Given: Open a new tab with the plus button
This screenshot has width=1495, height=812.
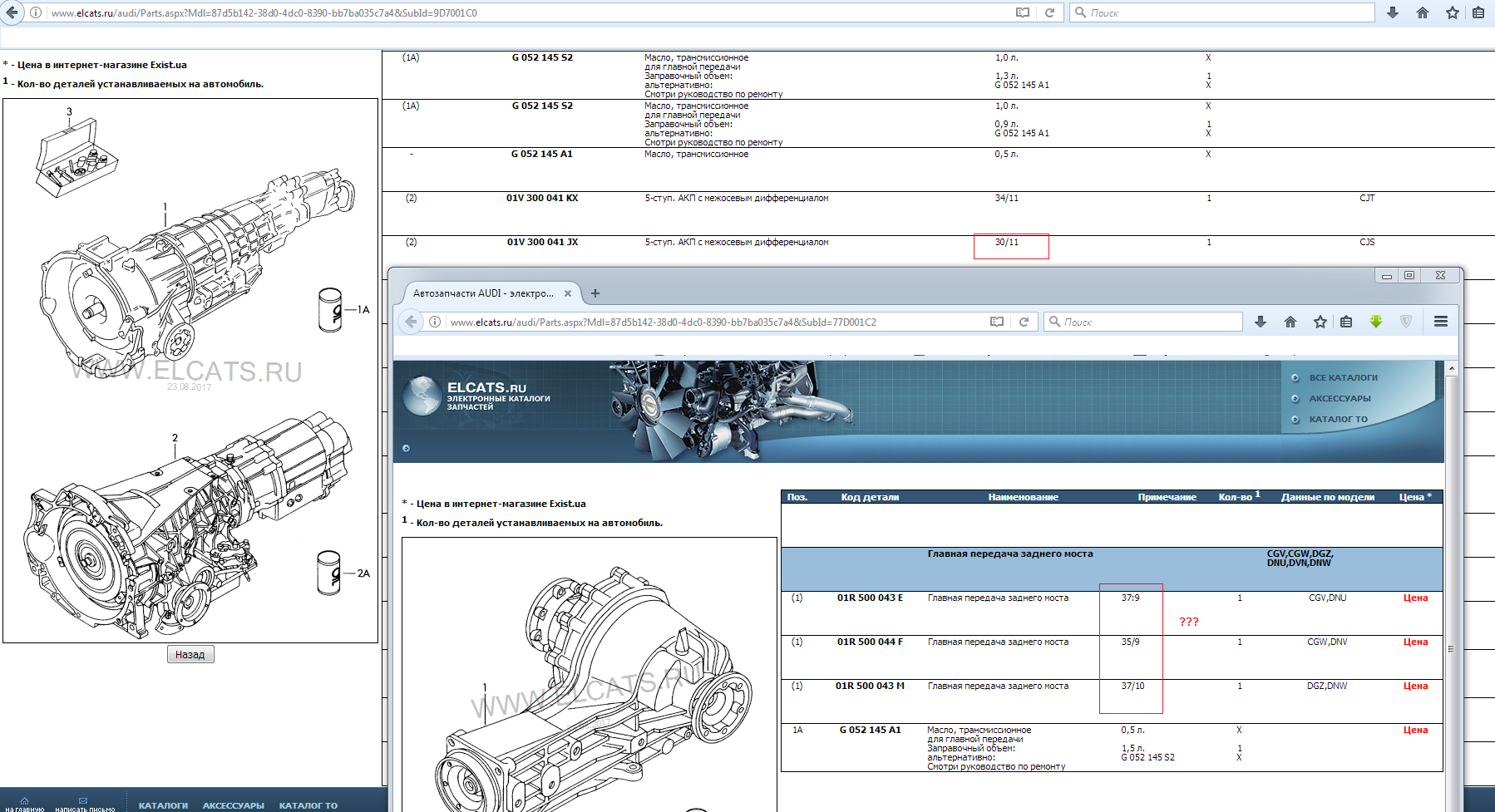Looking at the screenshot, I should point(595,293).
